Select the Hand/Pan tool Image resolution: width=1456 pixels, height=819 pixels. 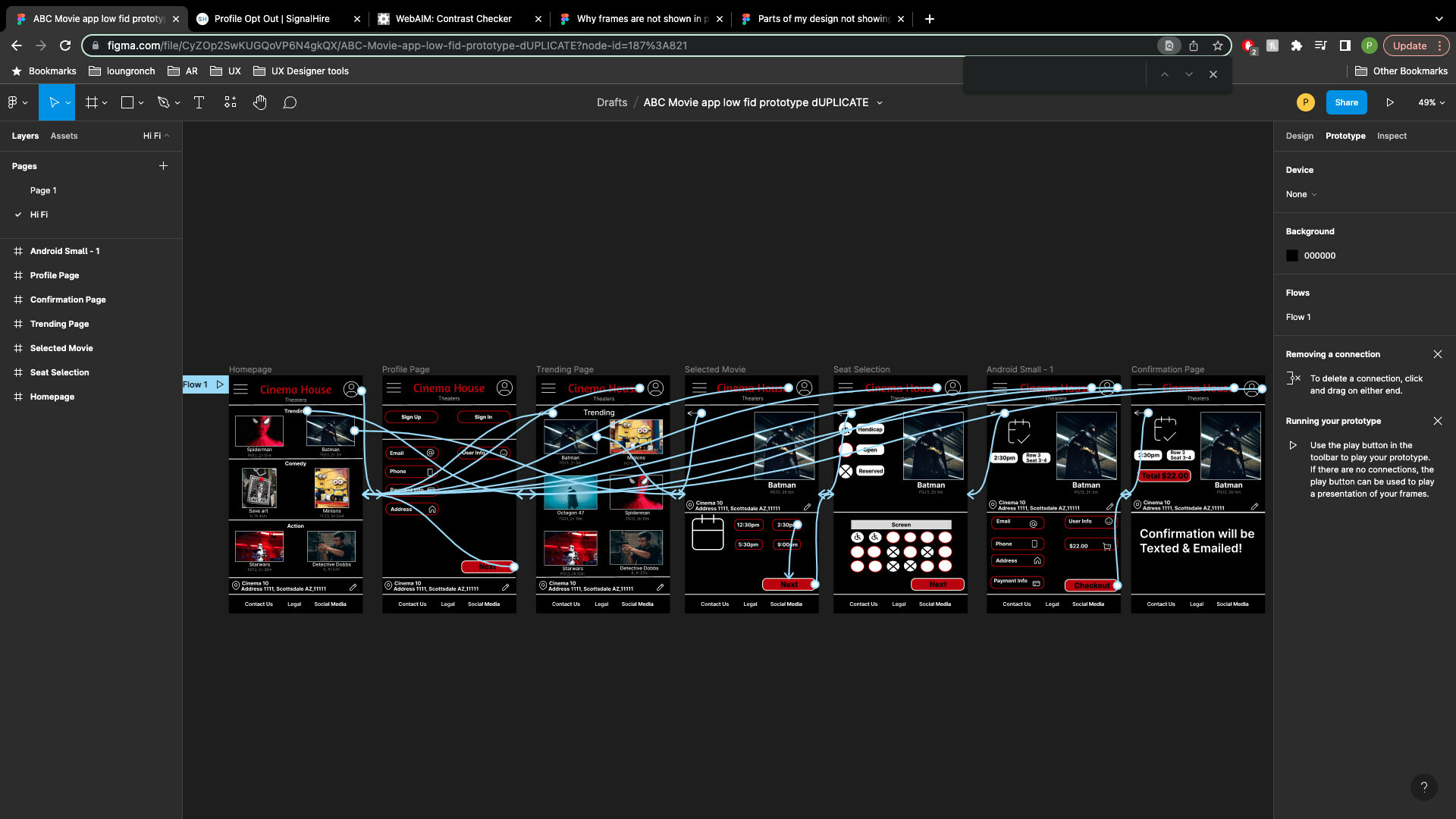(x=260, y=102)
